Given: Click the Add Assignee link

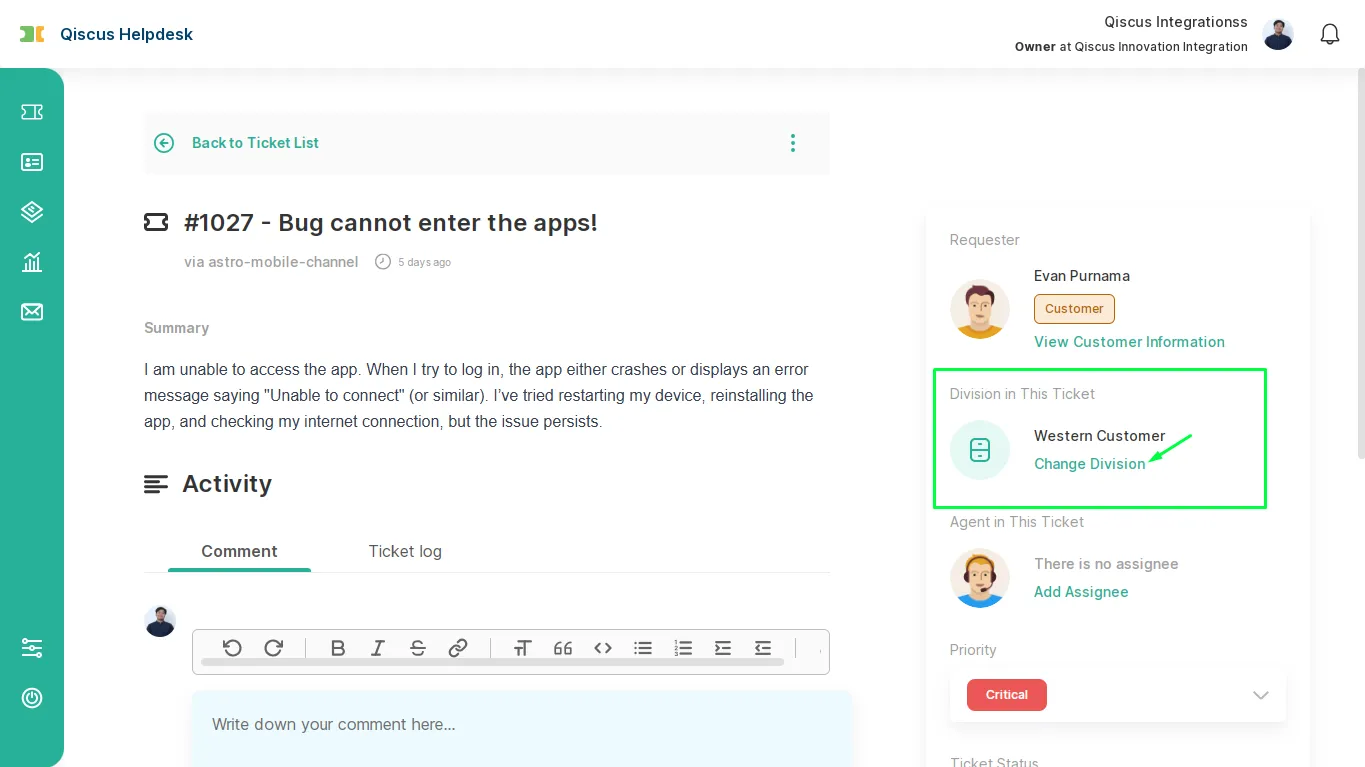Looking at the screenshot, I should [x=1081, y=592].
